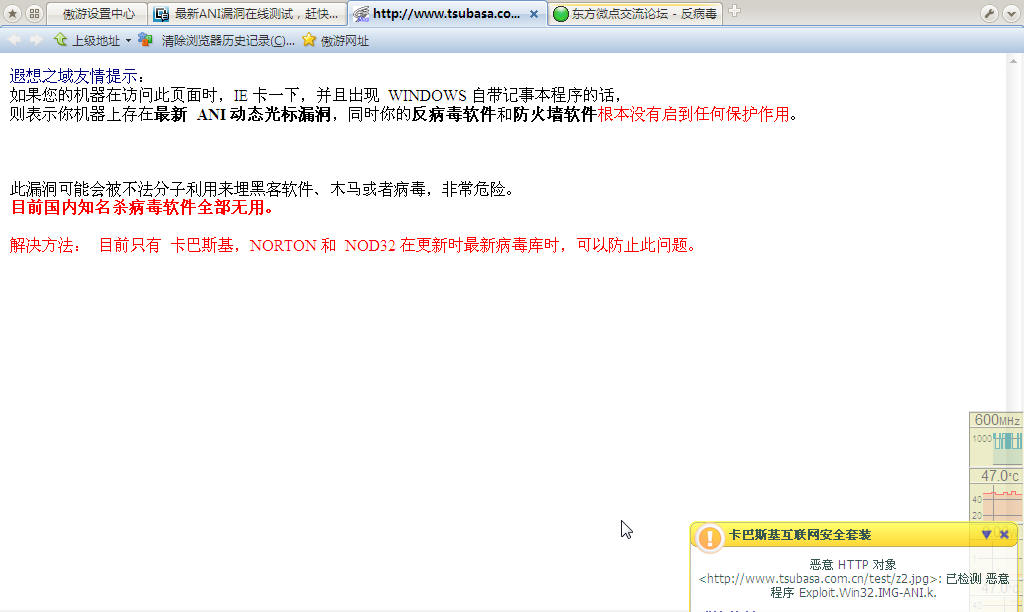
Task: Expand the 上级地址 dropdown arrow
Action: (x=128, y=40)
